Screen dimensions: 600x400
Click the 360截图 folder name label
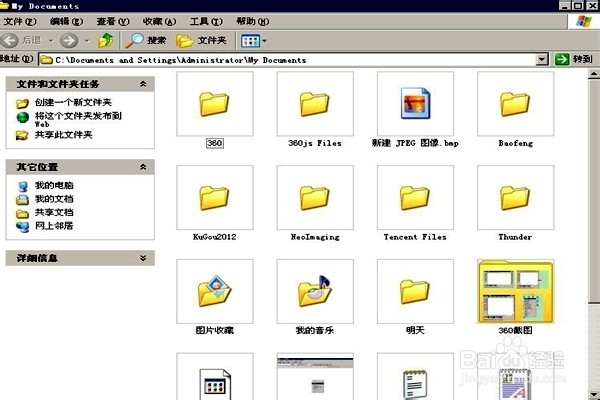coord(515,330)
